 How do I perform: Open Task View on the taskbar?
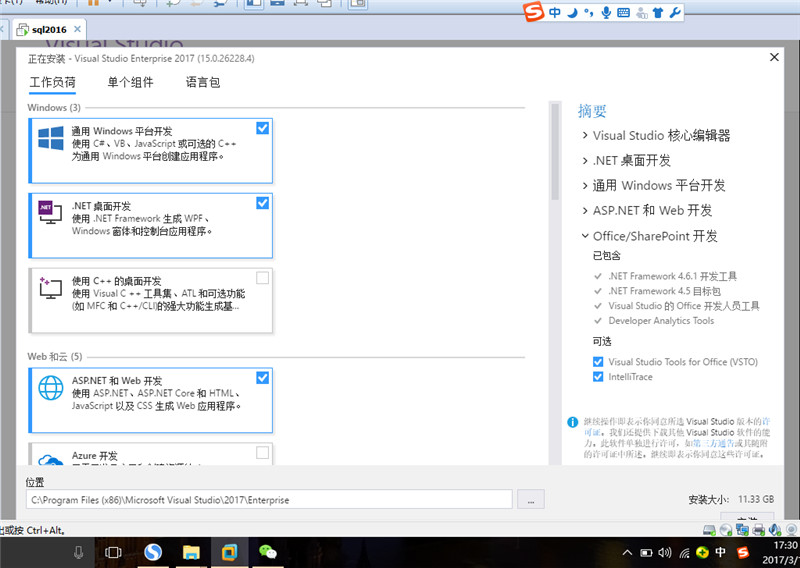(113, 552)
